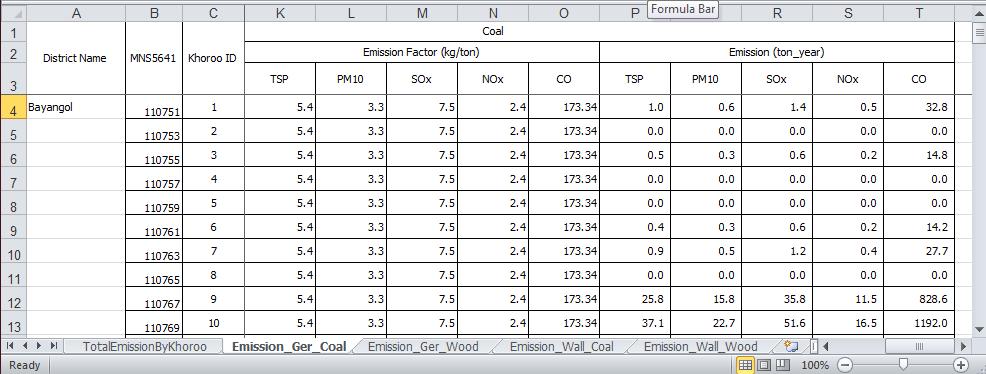Select column C header
The height and width of the screenshot is (374, 986).
pyautogui.click(x=213, y=13)
